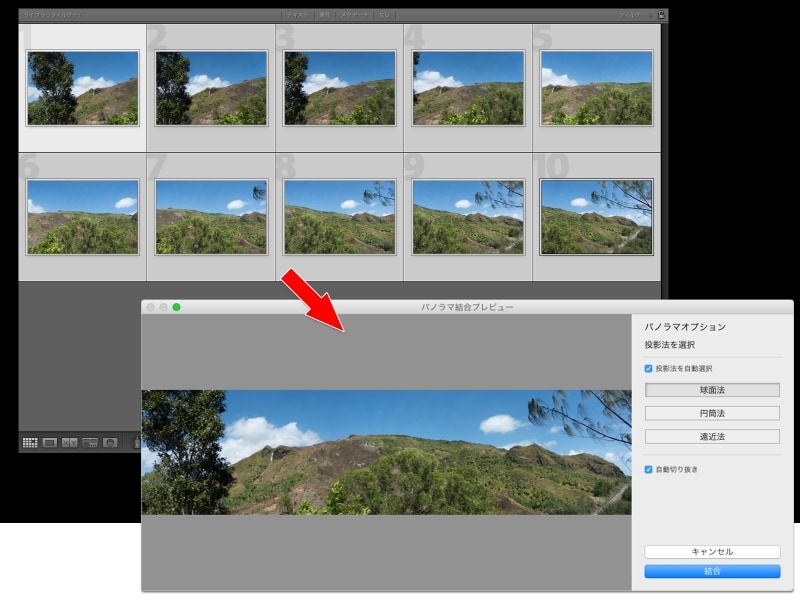Open People view face icon
Image resolution: width=800 pixels, height=600 pixels.
[110, 442]
